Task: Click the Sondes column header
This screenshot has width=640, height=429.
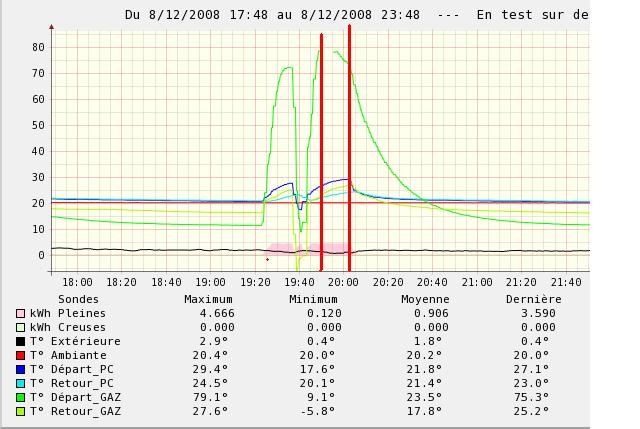Action: [x=78, y=299]
